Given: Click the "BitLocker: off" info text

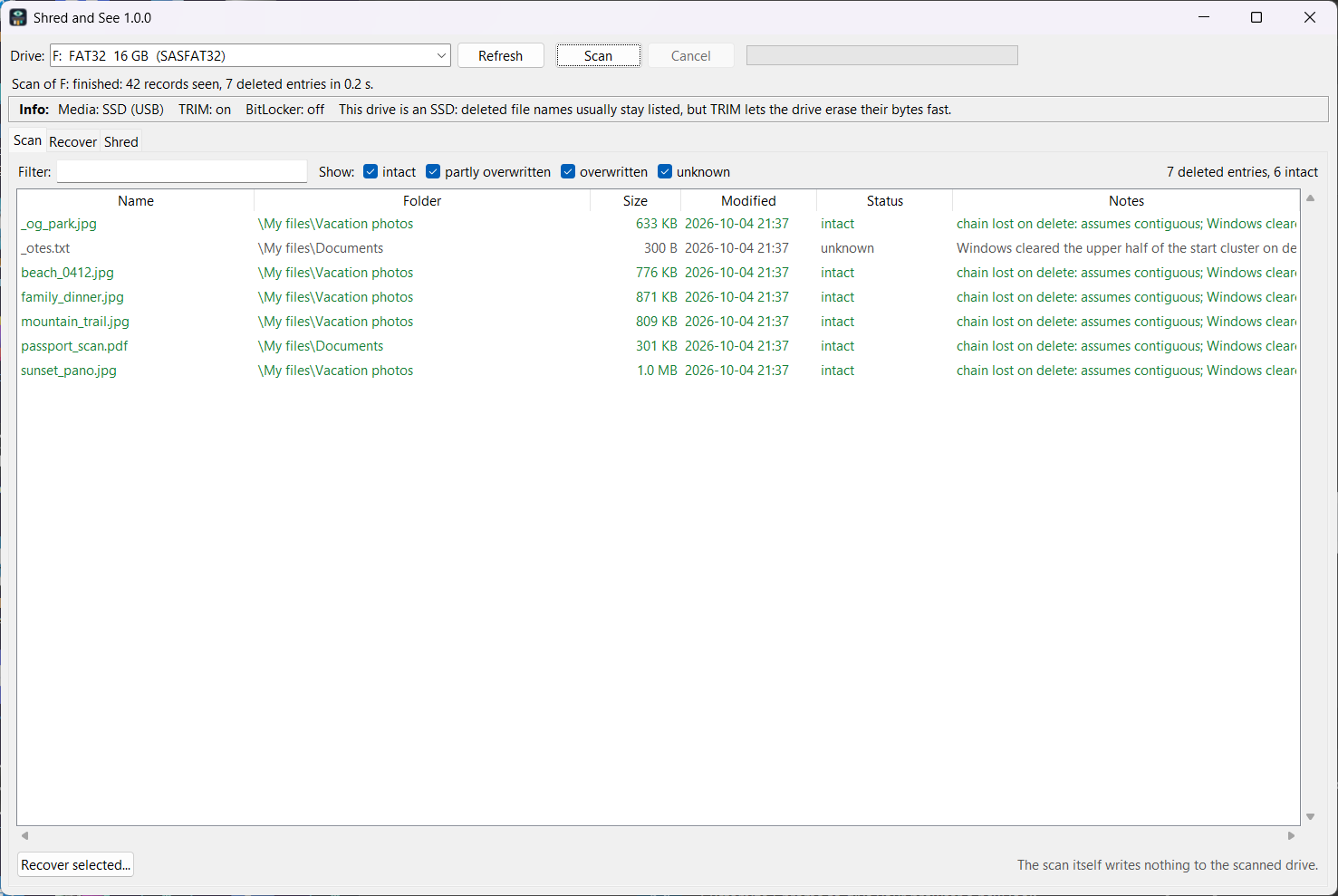Looking at the screenshot, I should [x=284, y=110].
